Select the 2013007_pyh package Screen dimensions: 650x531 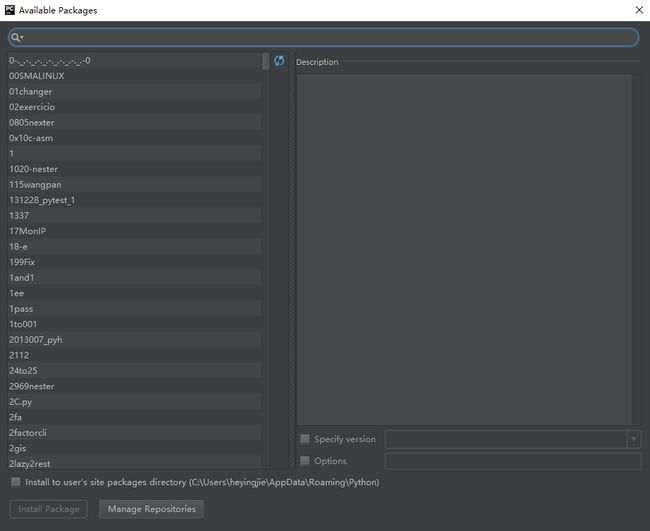click(x=135, y=339)
